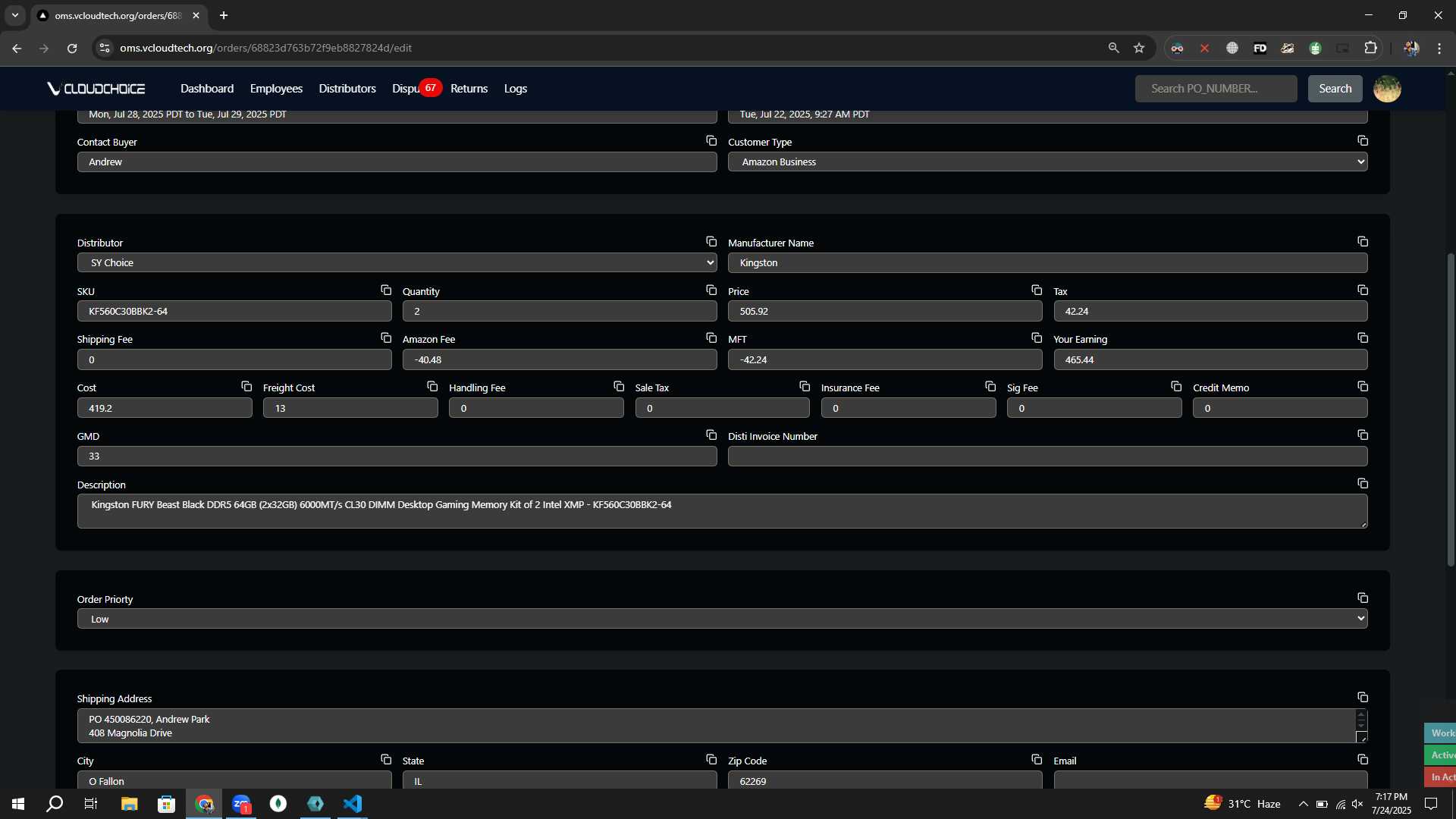Image resolution: width=1456 pixels, height=819 pixels.
Task: Go to the Returns page
Action: 469,89
